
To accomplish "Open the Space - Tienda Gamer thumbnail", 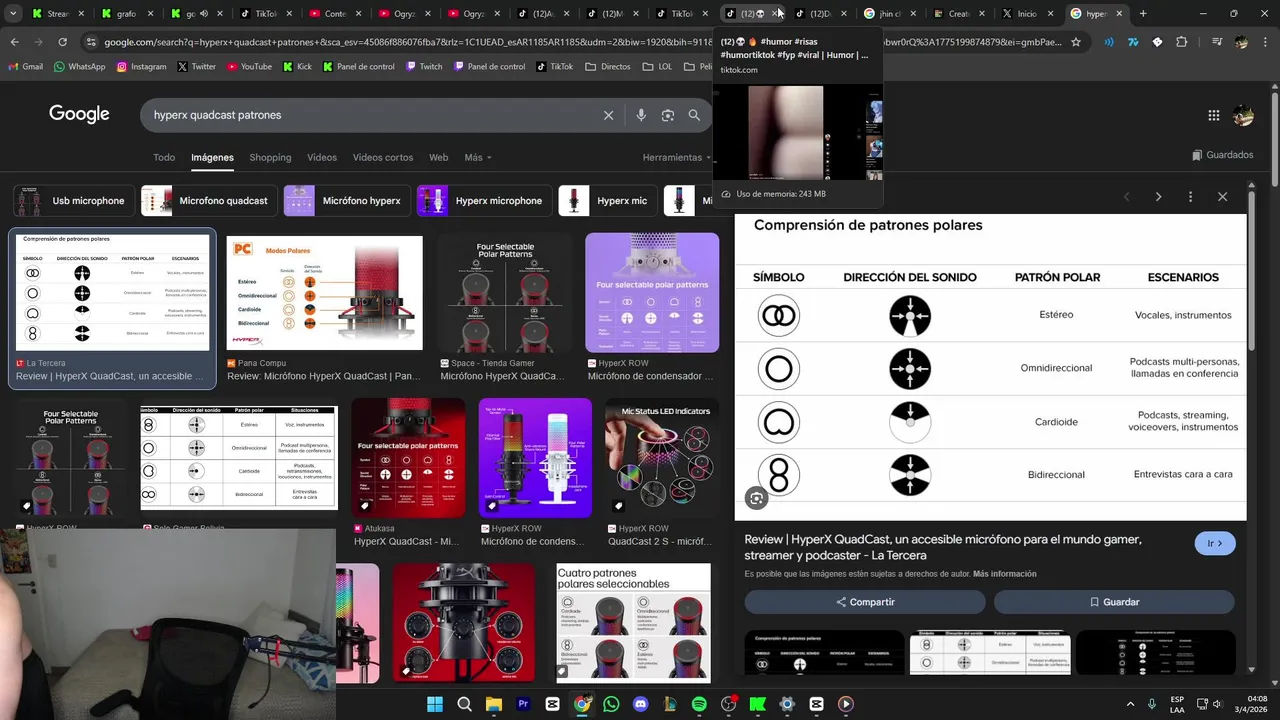I will [x=506, y=292].
